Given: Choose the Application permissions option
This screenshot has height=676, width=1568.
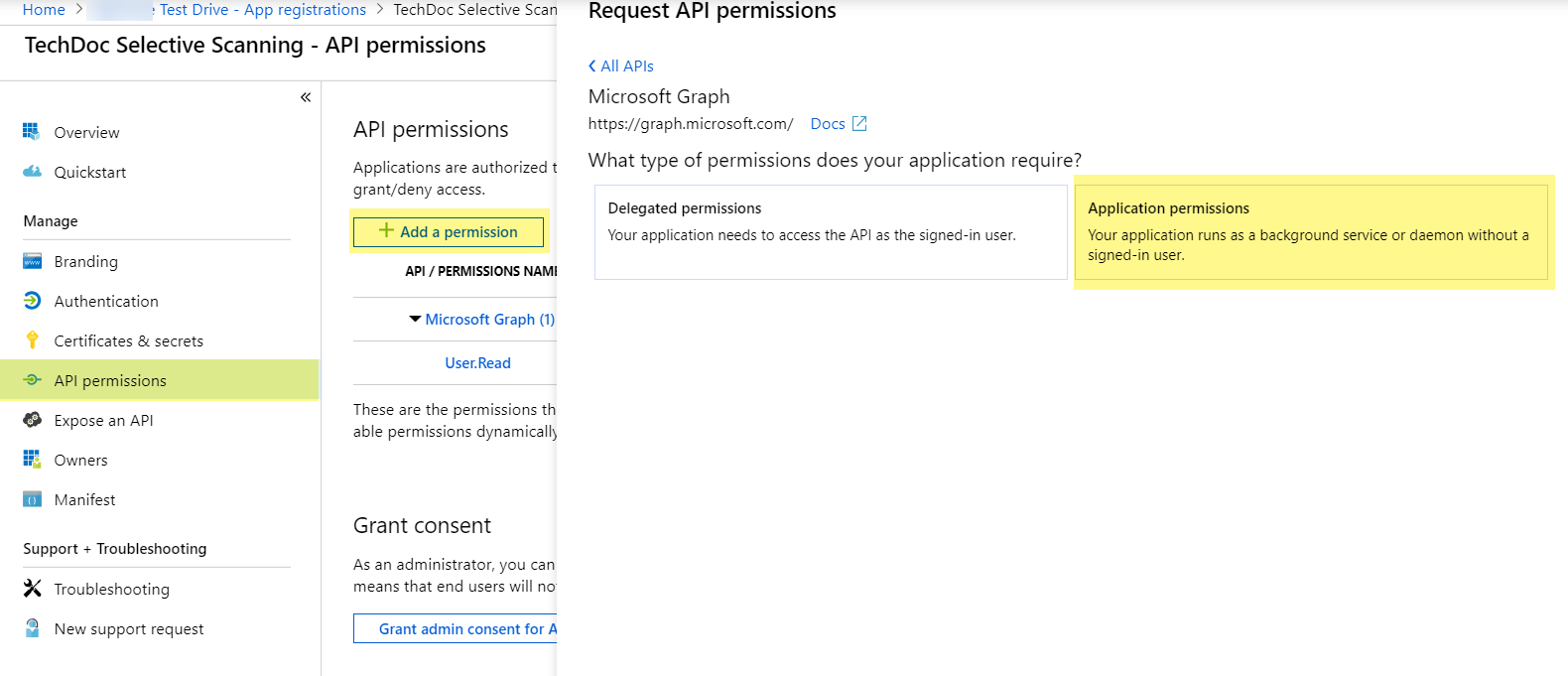Looking at the screenshot, I should (x=1310, y=231).
